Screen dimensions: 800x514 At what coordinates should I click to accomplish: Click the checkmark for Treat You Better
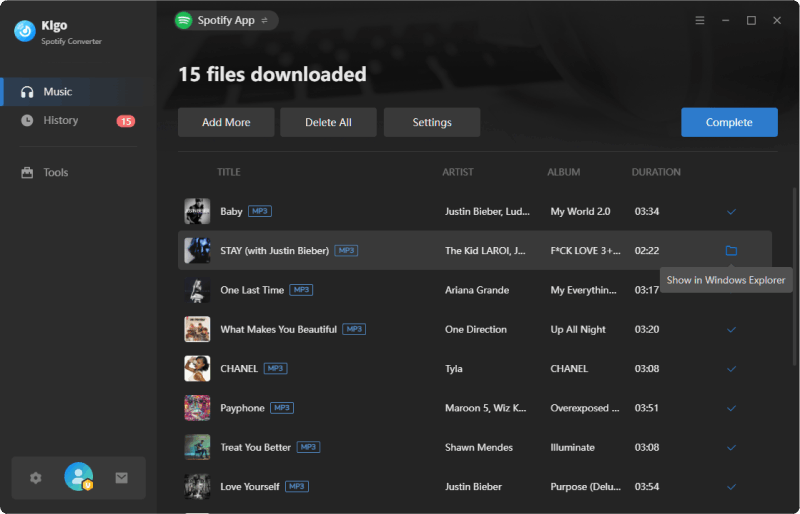[731, 448]
